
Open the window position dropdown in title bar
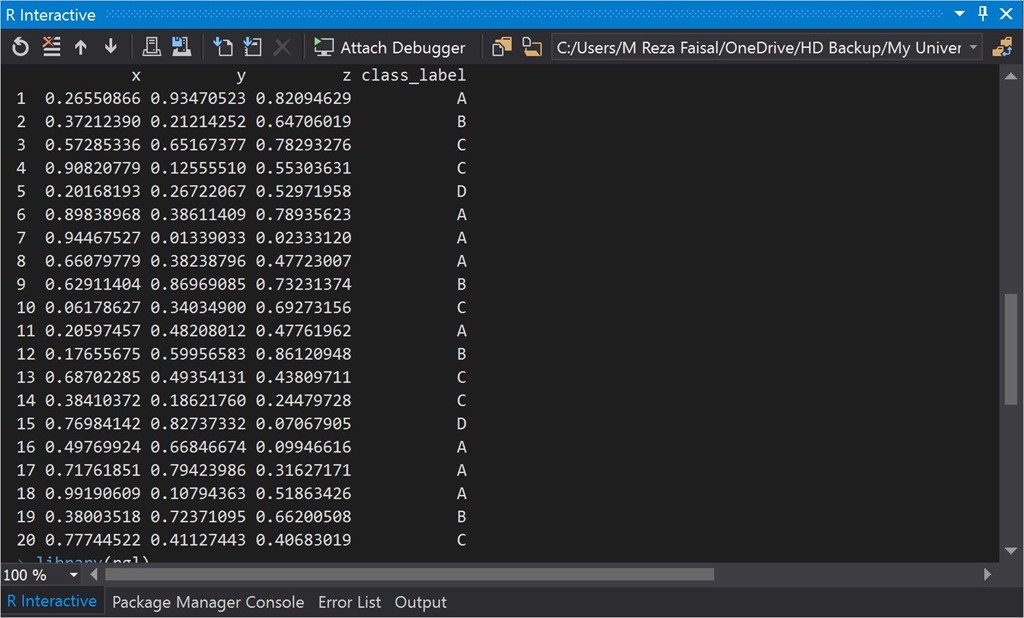coord(959,14)
